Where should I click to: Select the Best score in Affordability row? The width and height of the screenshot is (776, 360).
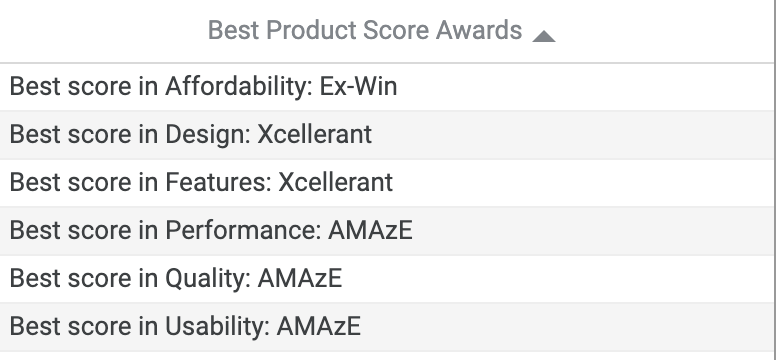387,87
